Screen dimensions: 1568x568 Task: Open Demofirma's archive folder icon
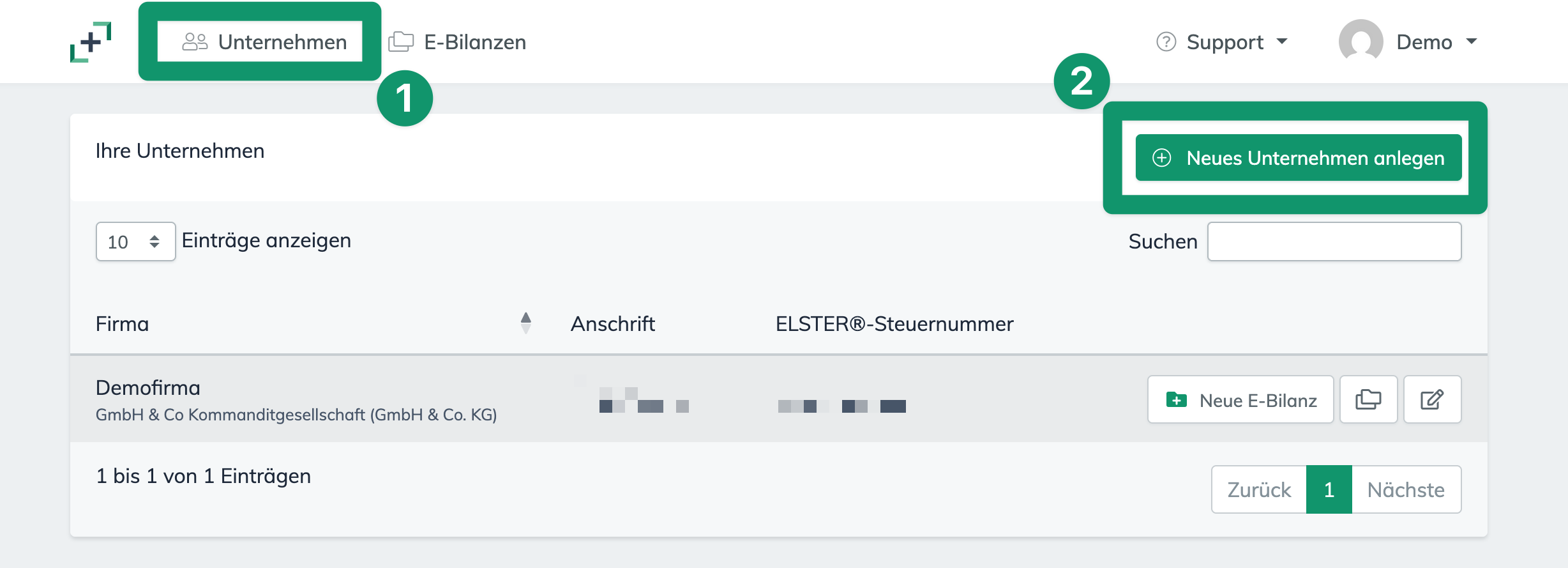click(x=1368, y=399)
